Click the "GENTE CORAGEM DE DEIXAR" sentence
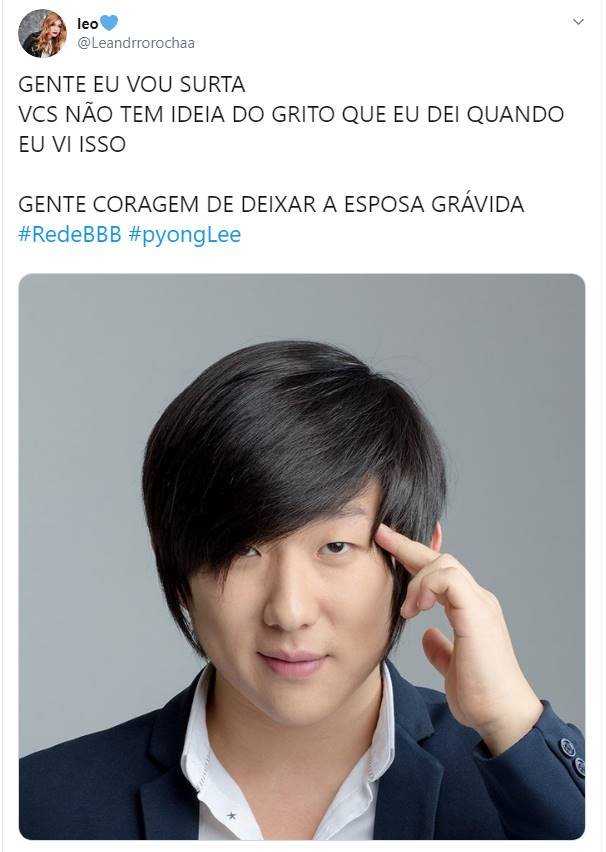Image resolution: width=606 pixels, height=852 pixels. [x=271, y=204]
